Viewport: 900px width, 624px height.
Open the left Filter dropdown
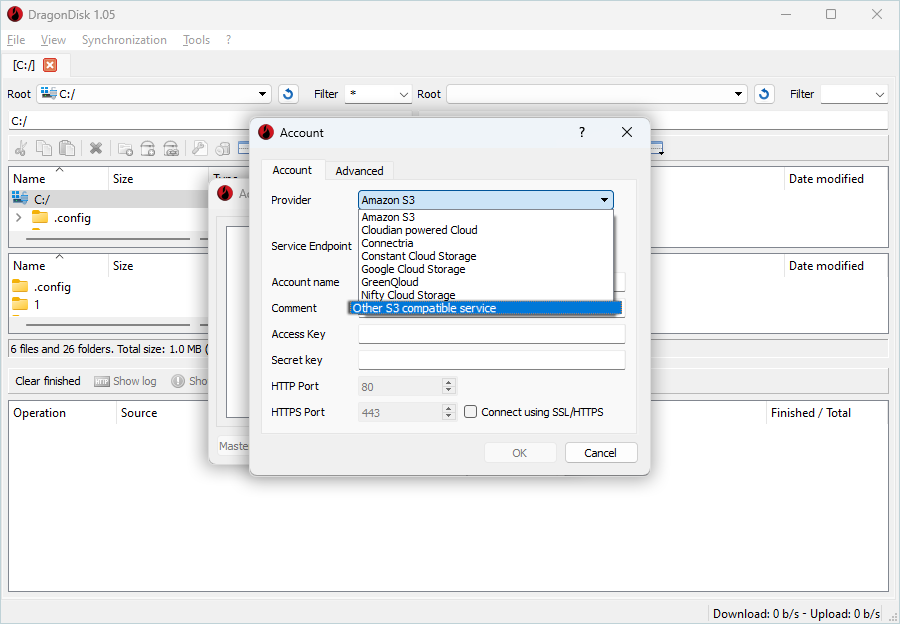[x=404, y=94]
